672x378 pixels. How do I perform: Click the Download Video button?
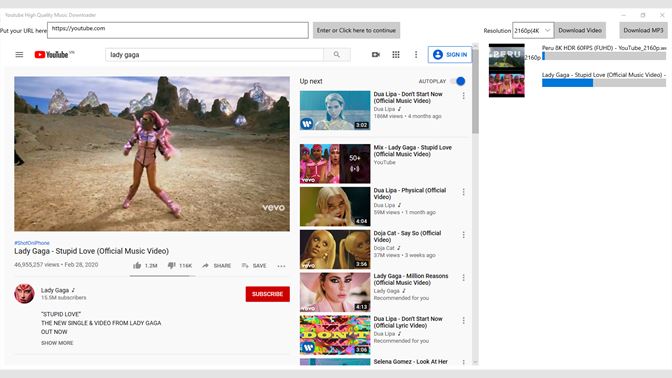(580, 30)
